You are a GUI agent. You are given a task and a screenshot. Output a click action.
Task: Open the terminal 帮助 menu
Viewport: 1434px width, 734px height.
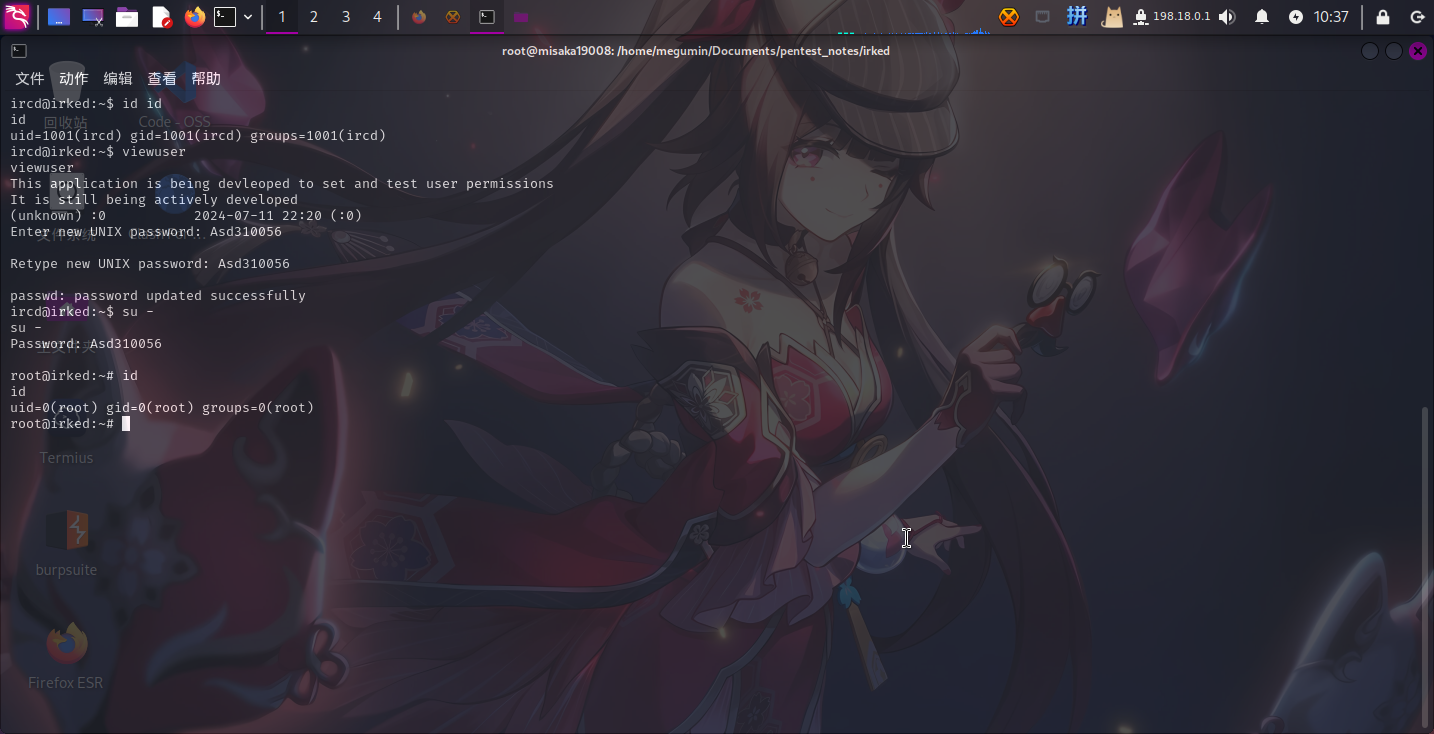[x=206, y=78]
